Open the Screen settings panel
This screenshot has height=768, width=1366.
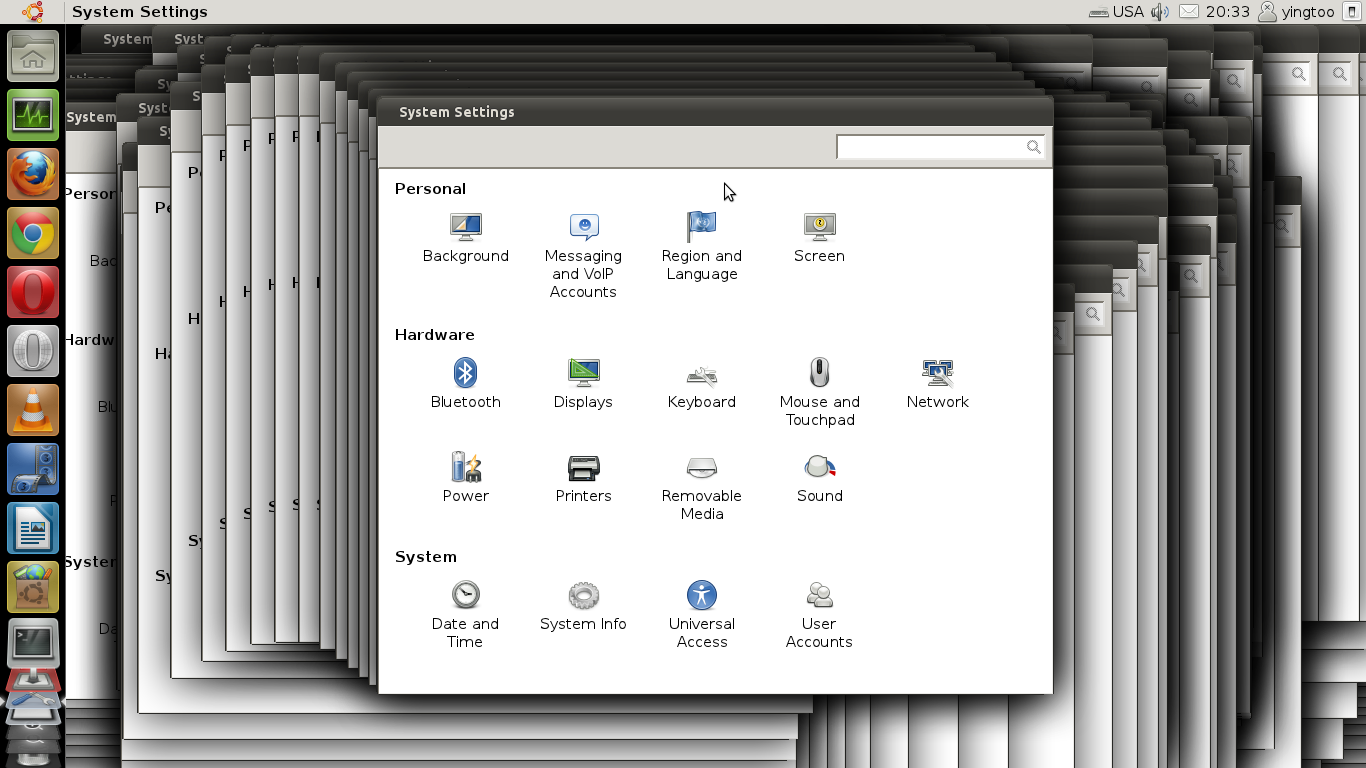[x=819, y=238]
